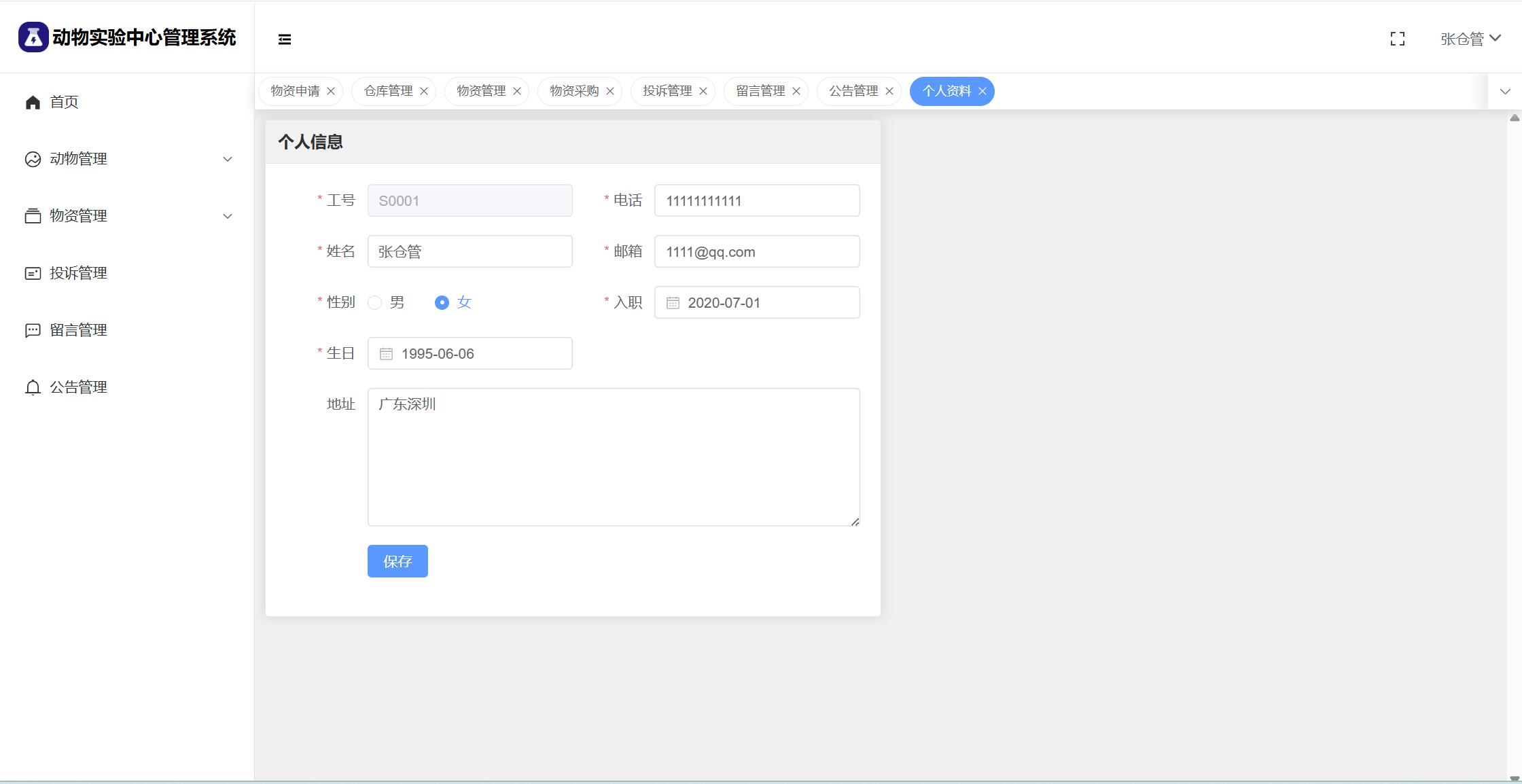Viewport: 1522px width, 784px height.
Task: Open calendar icon in 生日 field
Action: click(x=386, y=354)
